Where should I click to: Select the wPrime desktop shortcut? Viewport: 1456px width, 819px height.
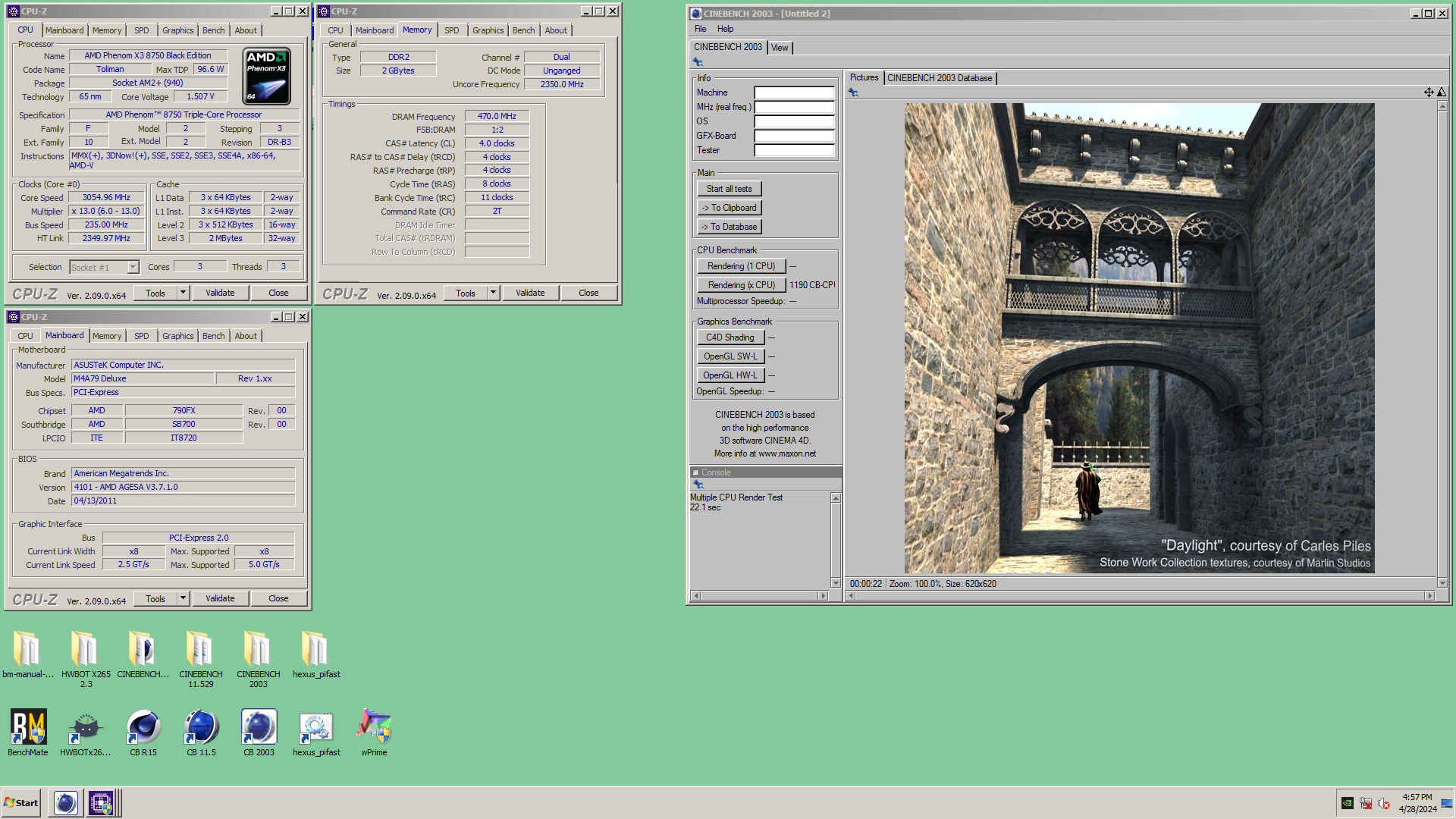[x=374, y=733]
